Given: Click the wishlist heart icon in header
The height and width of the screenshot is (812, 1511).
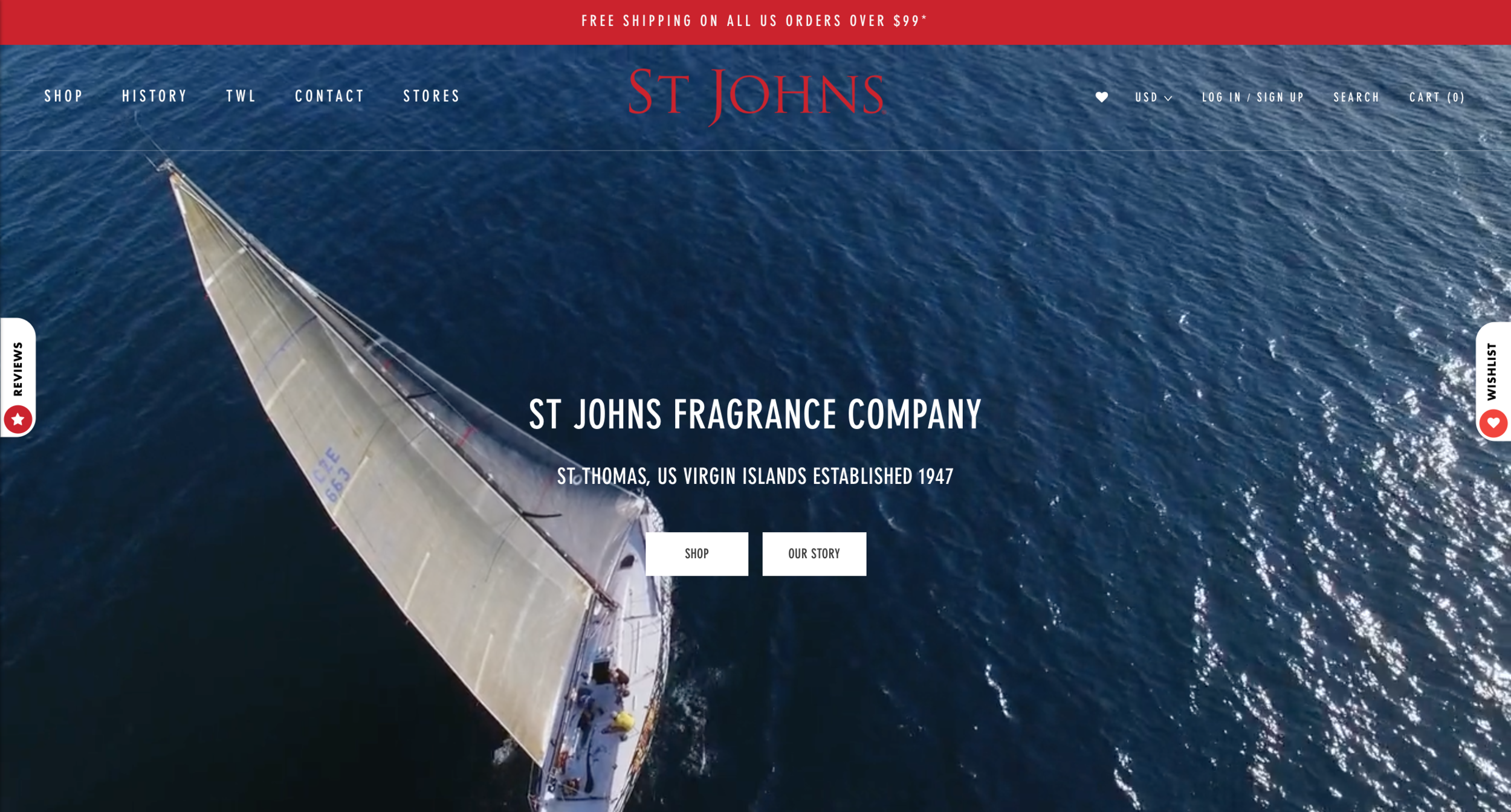Looking at the screenshot, I should pyautogui.click(x=1102, y=97).
